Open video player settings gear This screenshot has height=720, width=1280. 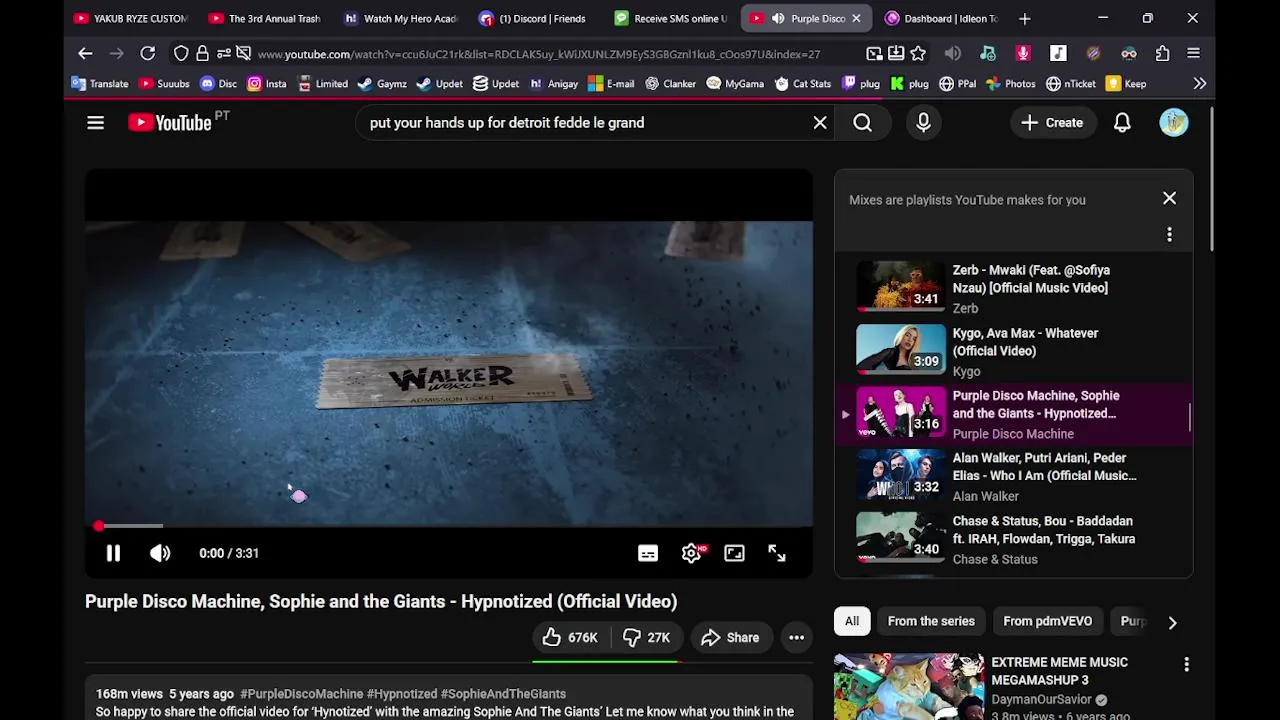(x=691, y=553)
